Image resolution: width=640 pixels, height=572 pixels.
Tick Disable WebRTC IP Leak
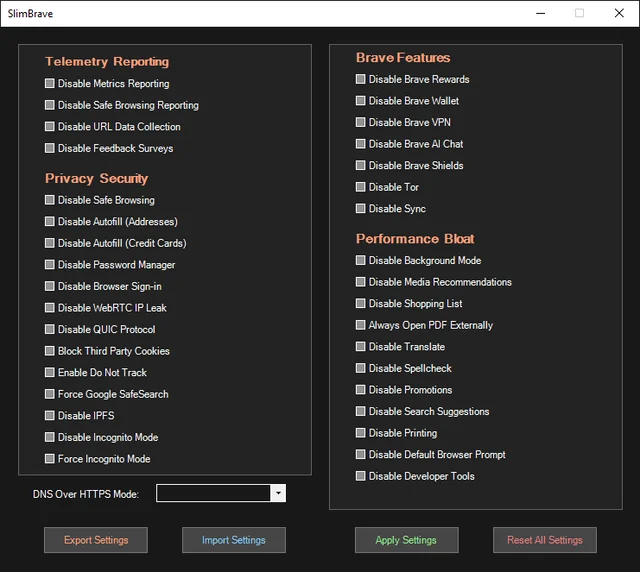pyautogui.click(x=50, y=307)
